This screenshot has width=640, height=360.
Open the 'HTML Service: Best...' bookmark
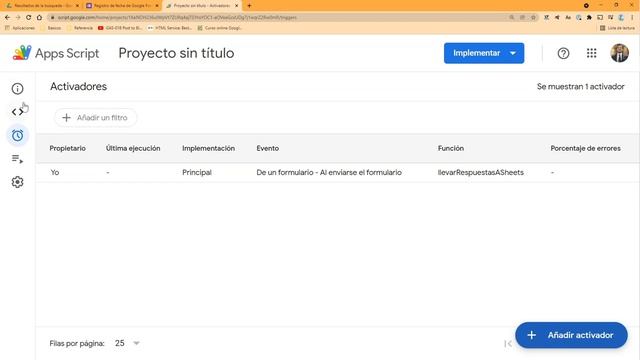coord(170,28)
